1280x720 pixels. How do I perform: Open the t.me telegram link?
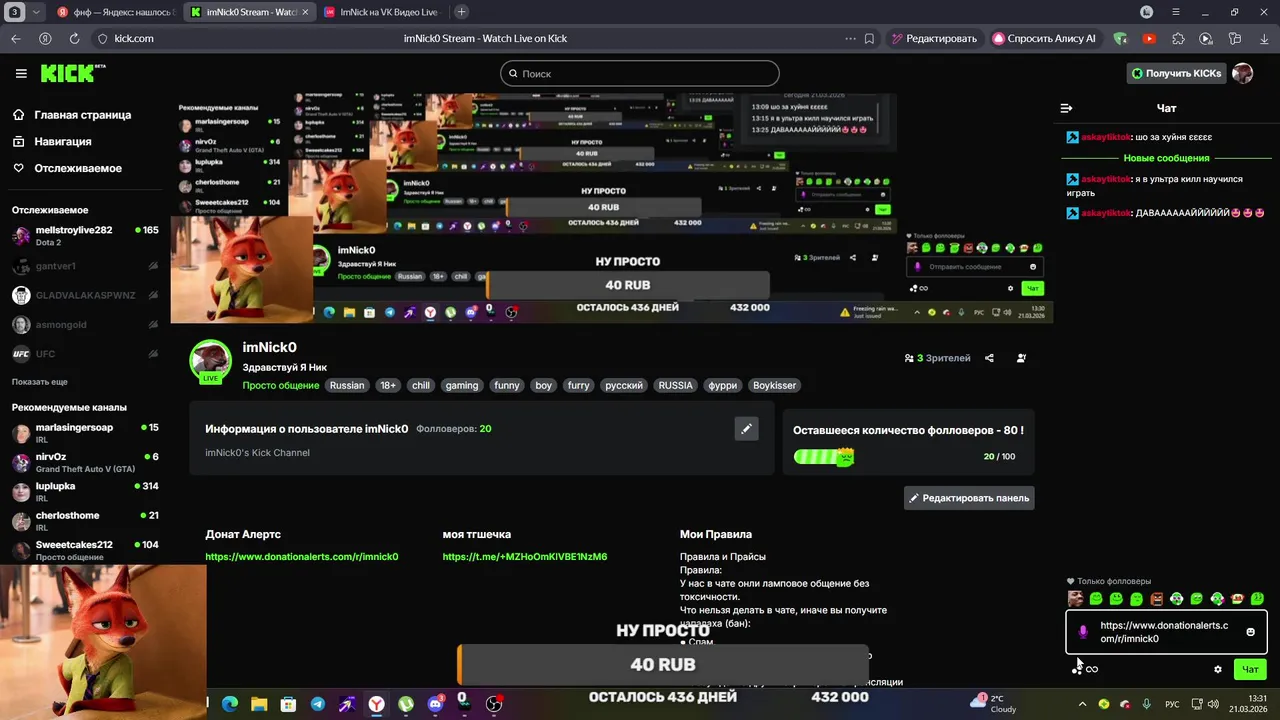tap(525, 557)
